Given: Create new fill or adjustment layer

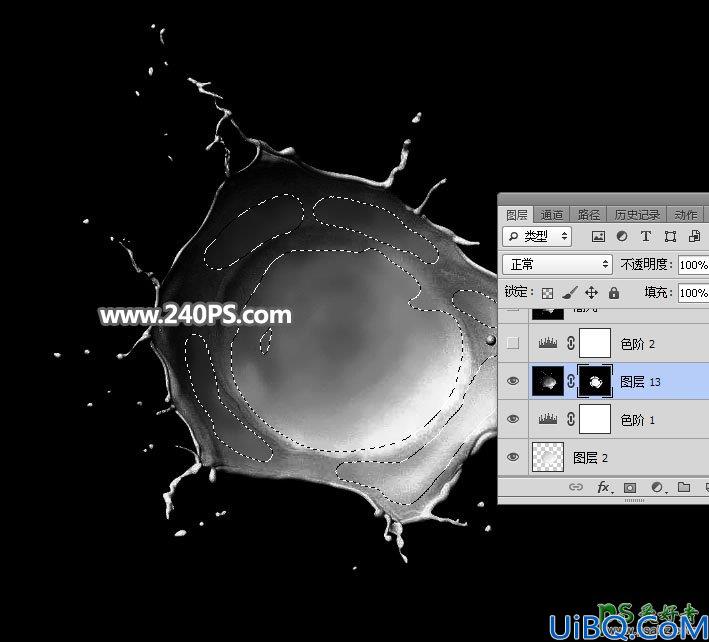Looking at the screenshot, I should pyautogui.click(x=657, y=487).
